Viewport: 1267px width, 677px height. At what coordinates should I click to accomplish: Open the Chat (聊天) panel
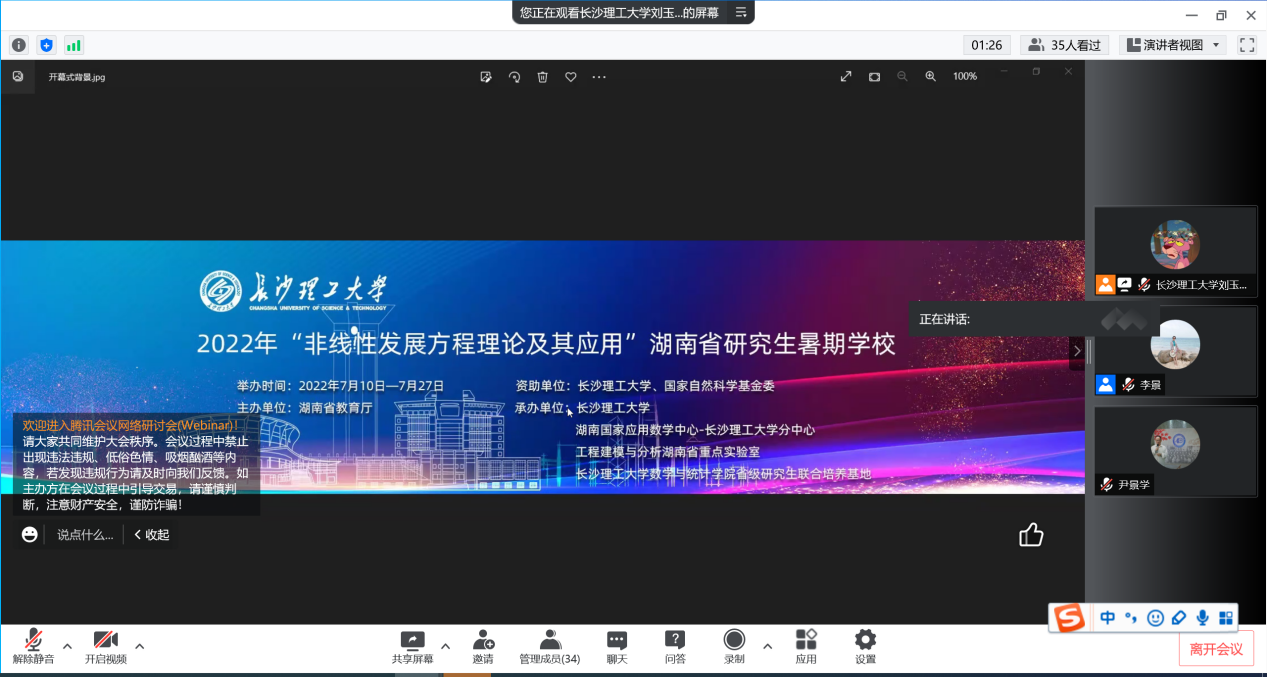616,646
